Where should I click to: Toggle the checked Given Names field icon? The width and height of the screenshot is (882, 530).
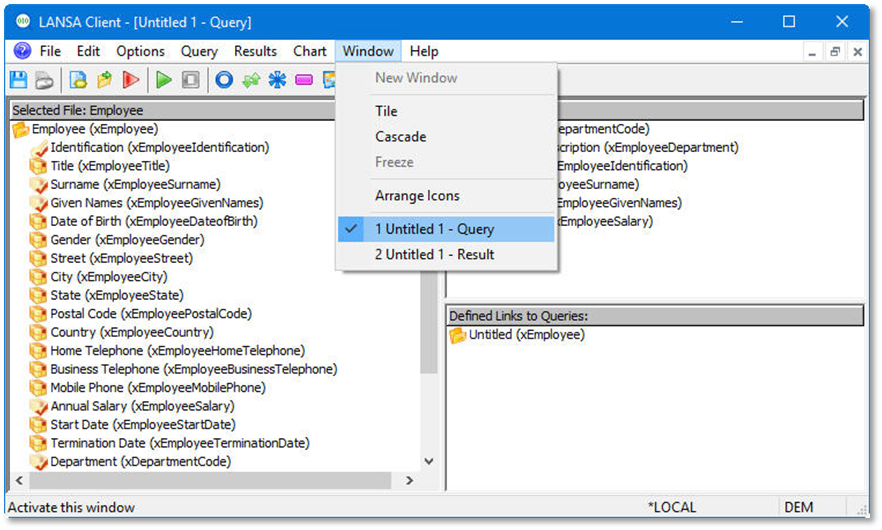click(38, 204)
